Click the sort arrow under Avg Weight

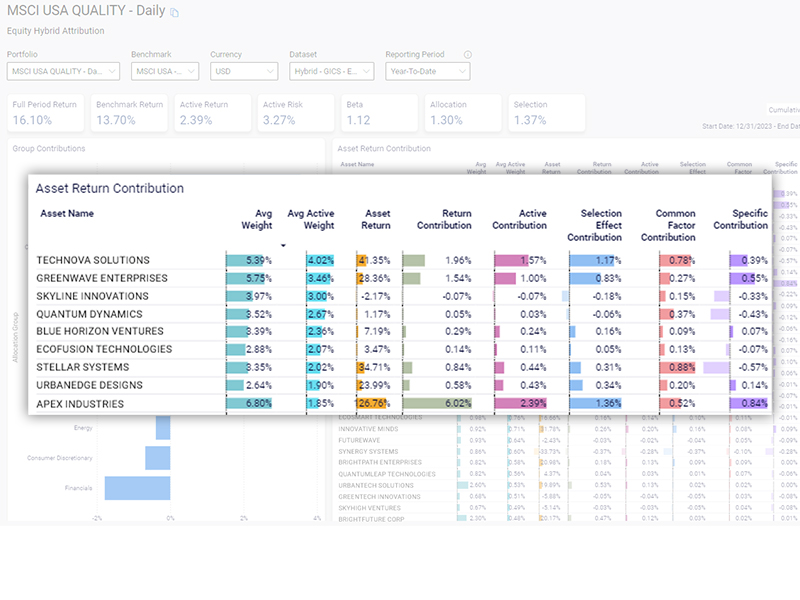coord(283,245)
